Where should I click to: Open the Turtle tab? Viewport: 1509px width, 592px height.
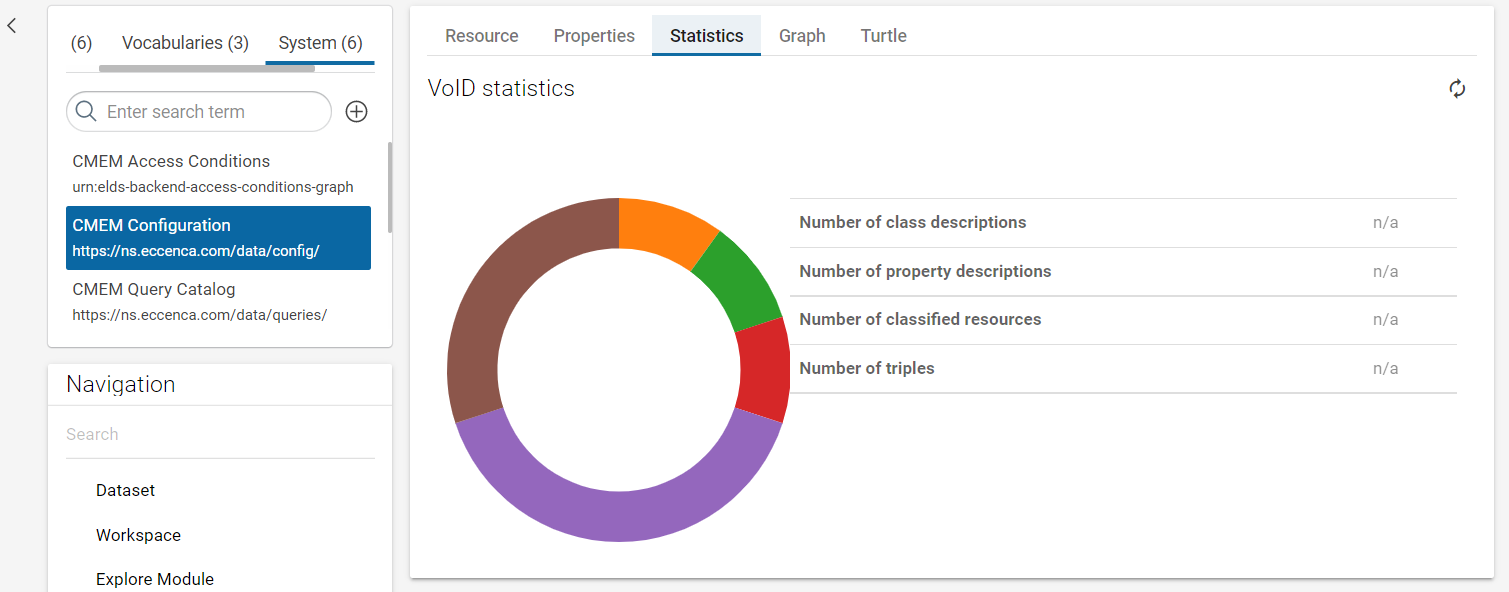[x=883, y=36]
